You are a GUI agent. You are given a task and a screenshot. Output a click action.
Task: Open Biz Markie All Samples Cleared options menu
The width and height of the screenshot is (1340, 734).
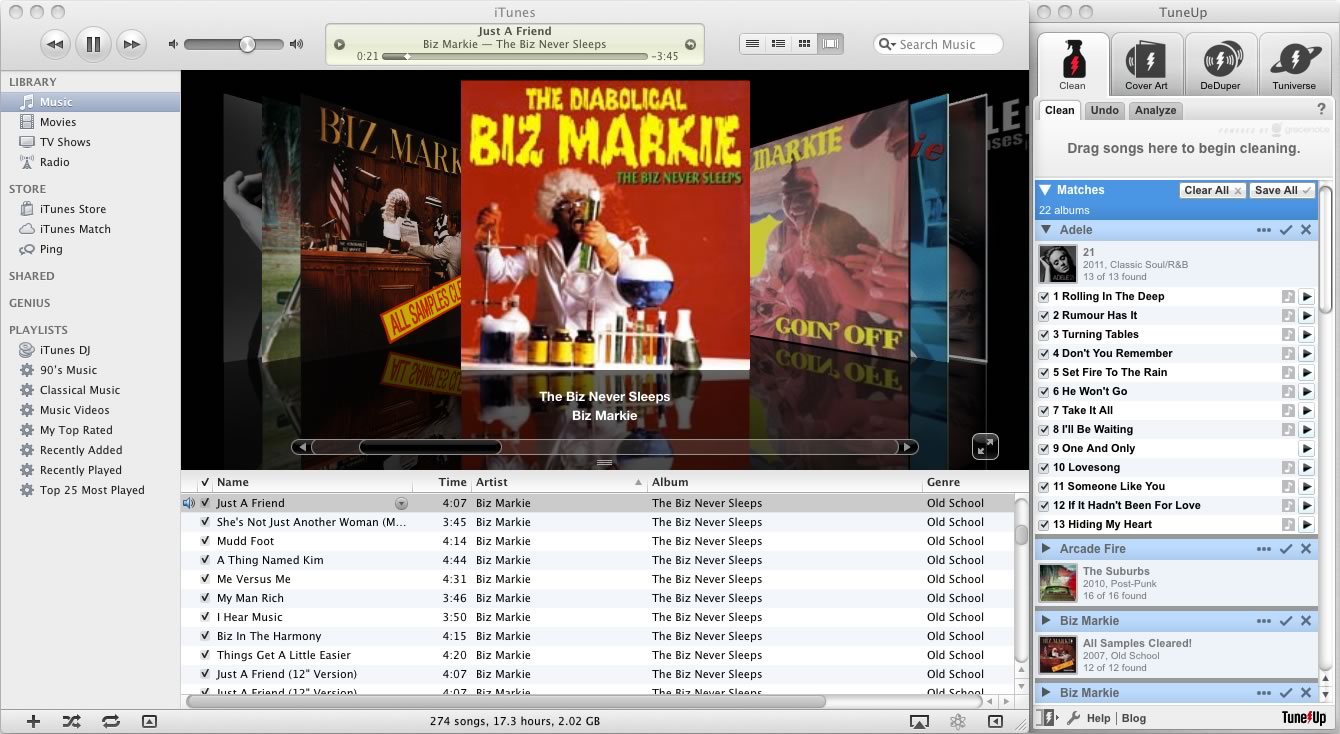click(1264, 621)
